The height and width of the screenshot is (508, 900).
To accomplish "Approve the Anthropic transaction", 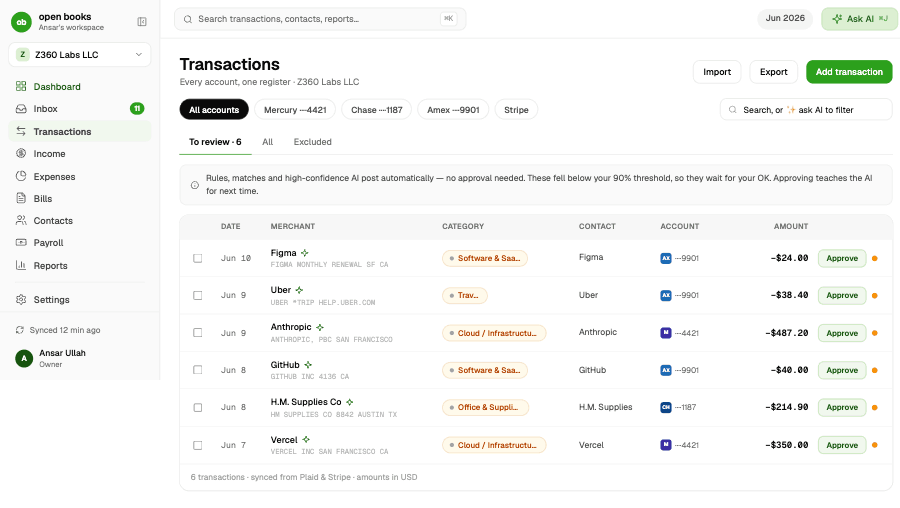I will click(842, 333).
